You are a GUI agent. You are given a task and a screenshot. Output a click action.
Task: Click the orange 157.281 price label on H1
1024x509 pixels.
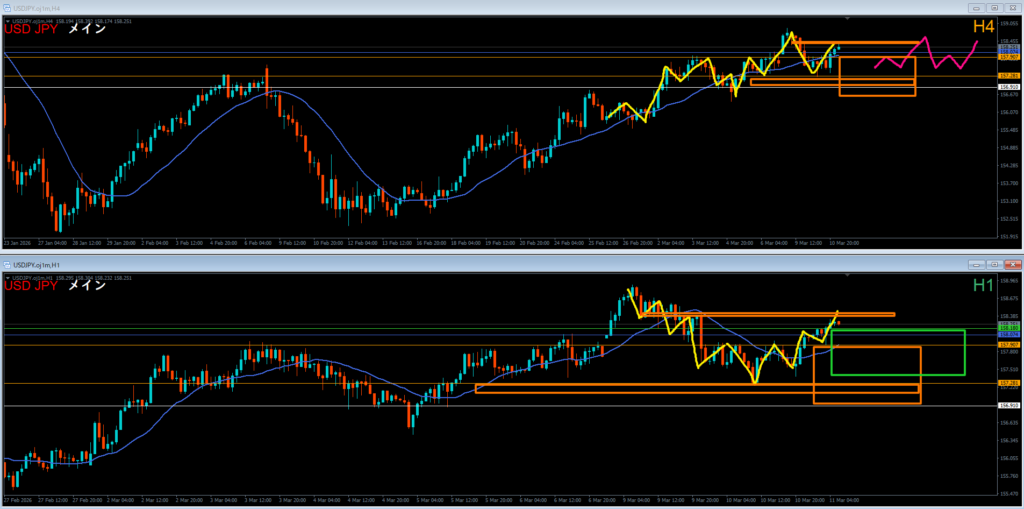pyautogui.click(x=1007, y=383)
